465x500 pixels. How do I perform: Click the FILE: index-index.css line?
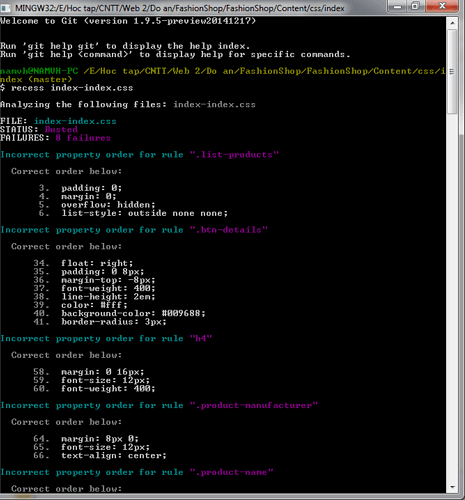[58, 121]
